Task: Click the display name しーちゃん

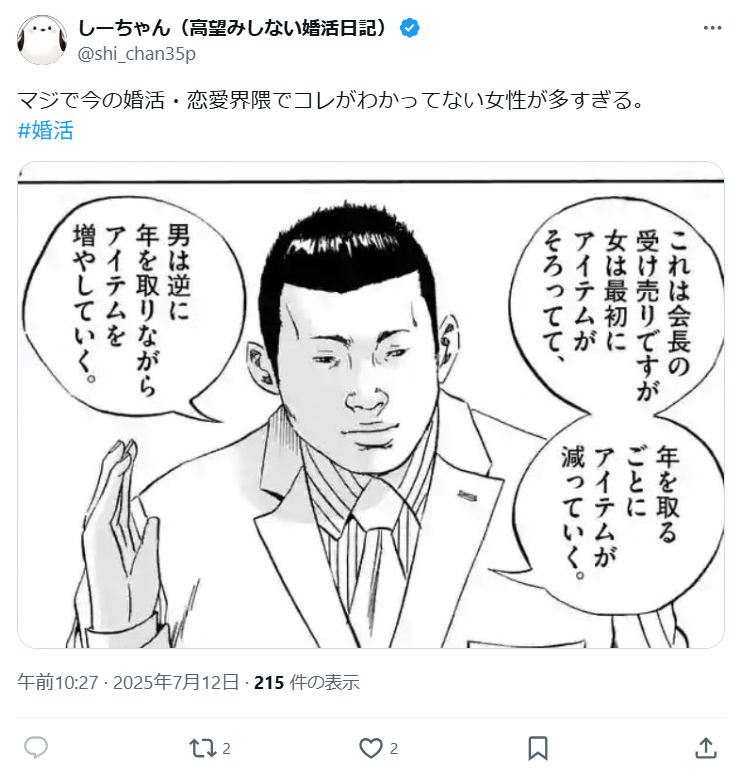Action: [124, 28]
